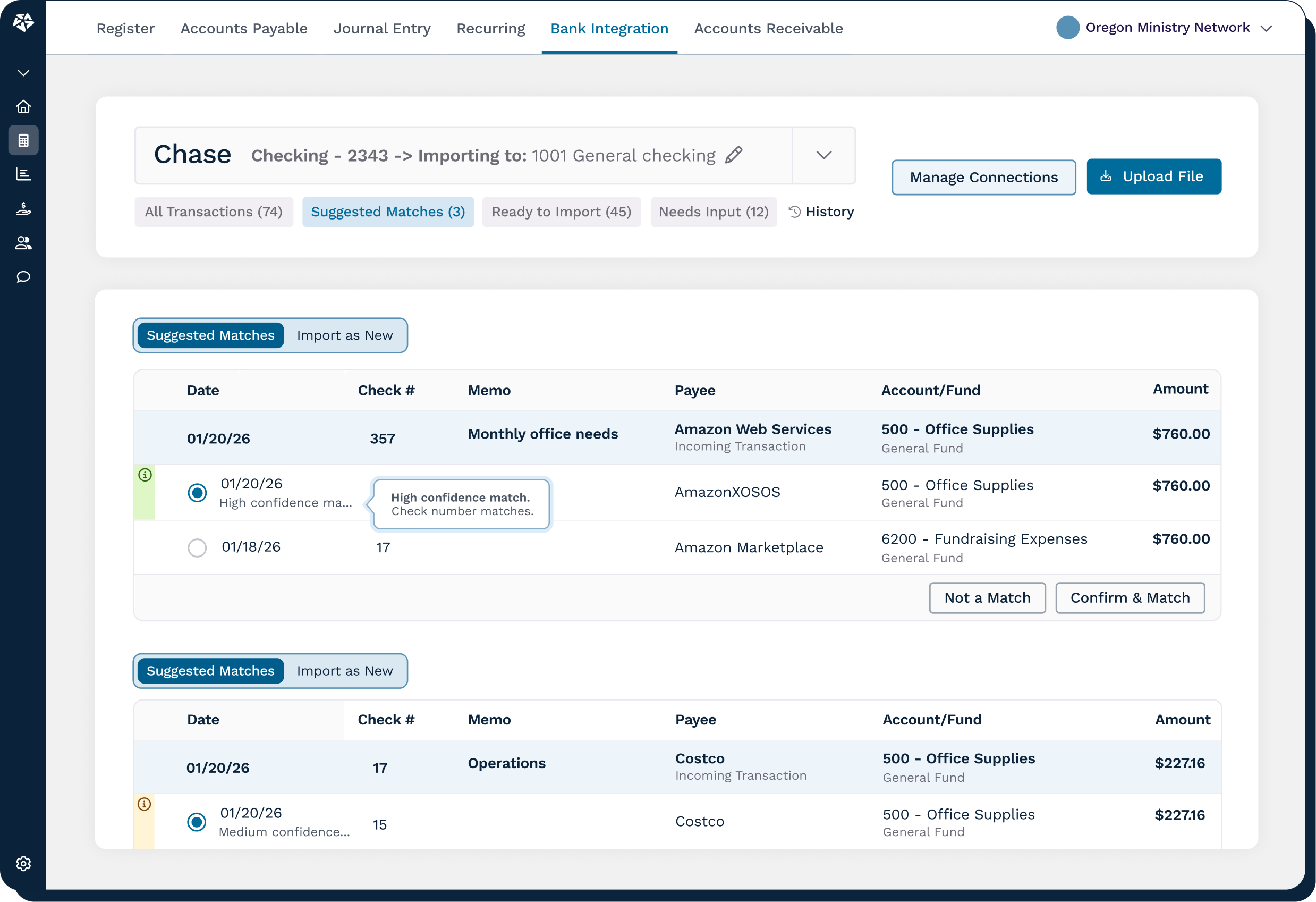Screen dimensions: 1316x902
Task: Switch first transaction to Import as New
Action: pyautogui.click(x=344, y=335)
